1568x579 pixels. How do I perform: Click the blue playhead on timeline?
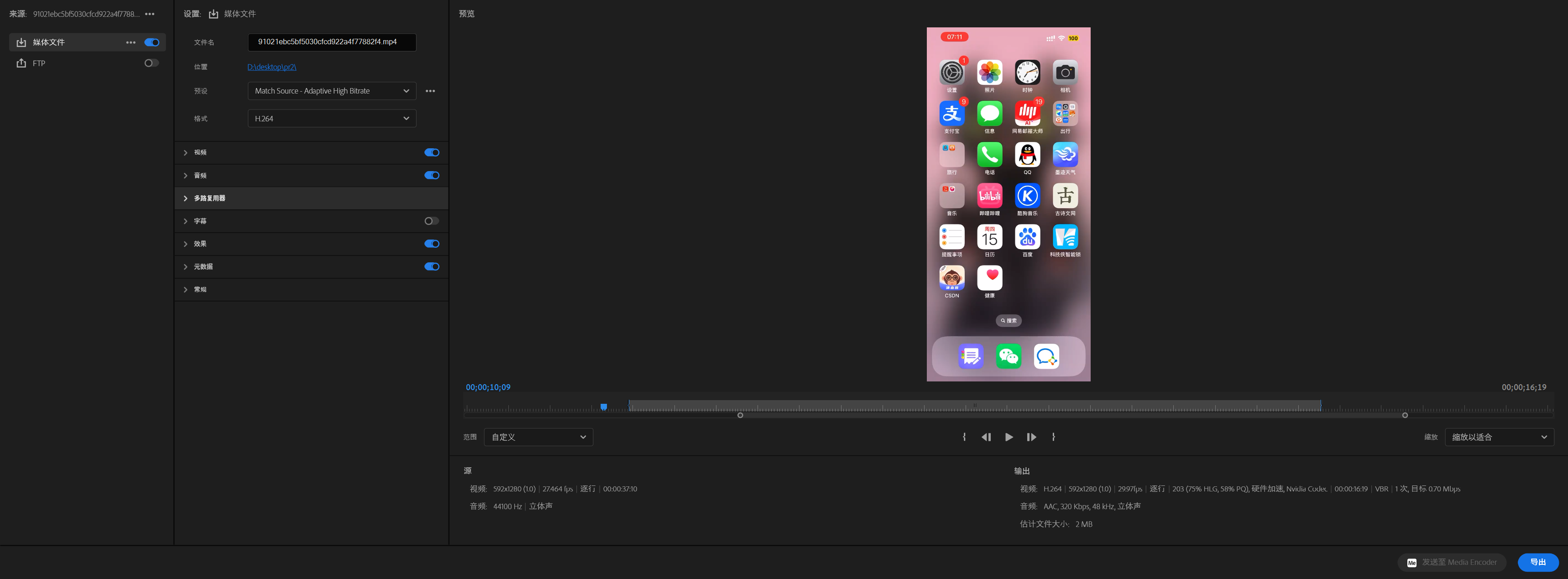603,407
